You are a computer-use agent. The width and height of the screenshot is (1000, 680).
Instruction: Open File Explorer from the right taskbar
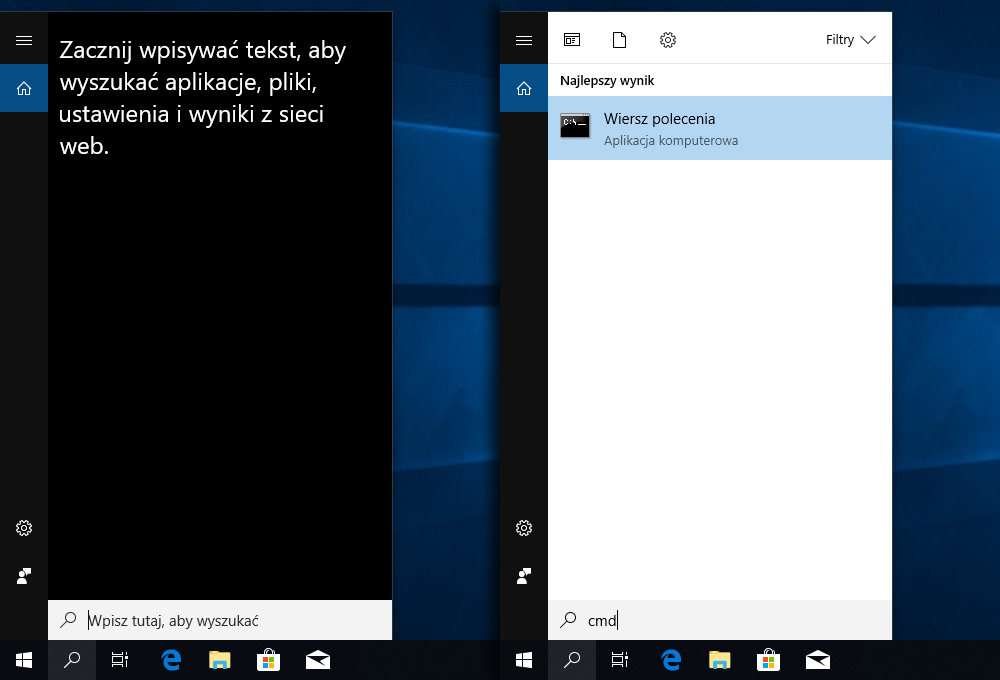click(719, 659)
